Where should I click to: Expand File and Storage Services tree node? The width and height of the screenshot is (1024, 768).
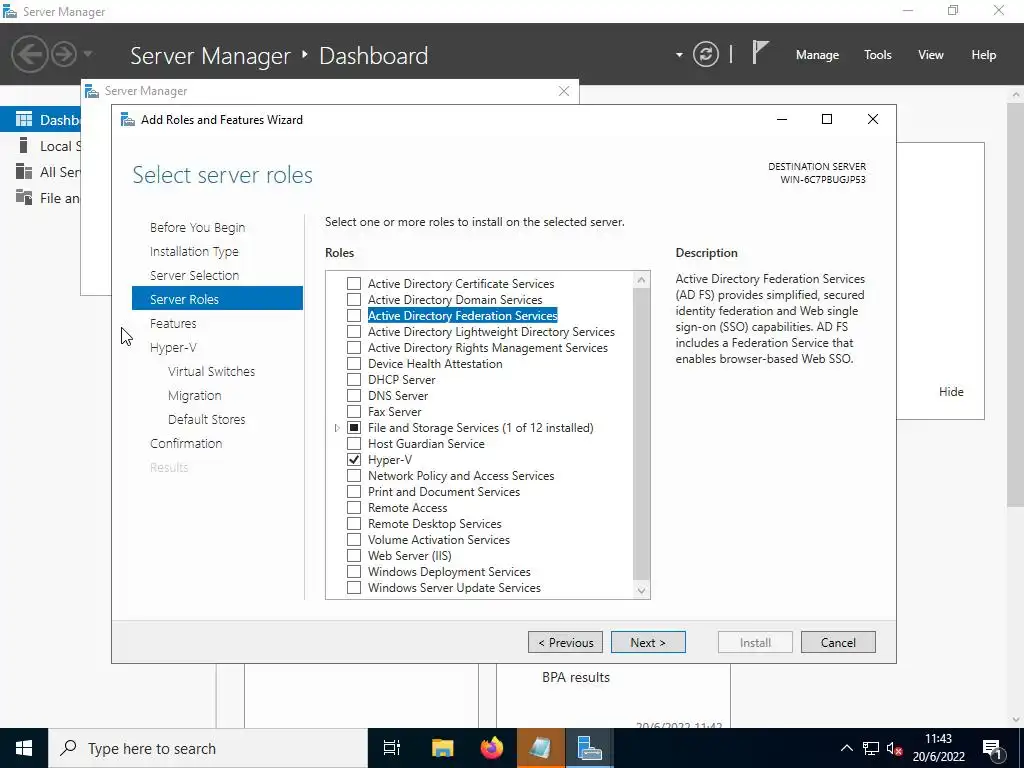337,428
